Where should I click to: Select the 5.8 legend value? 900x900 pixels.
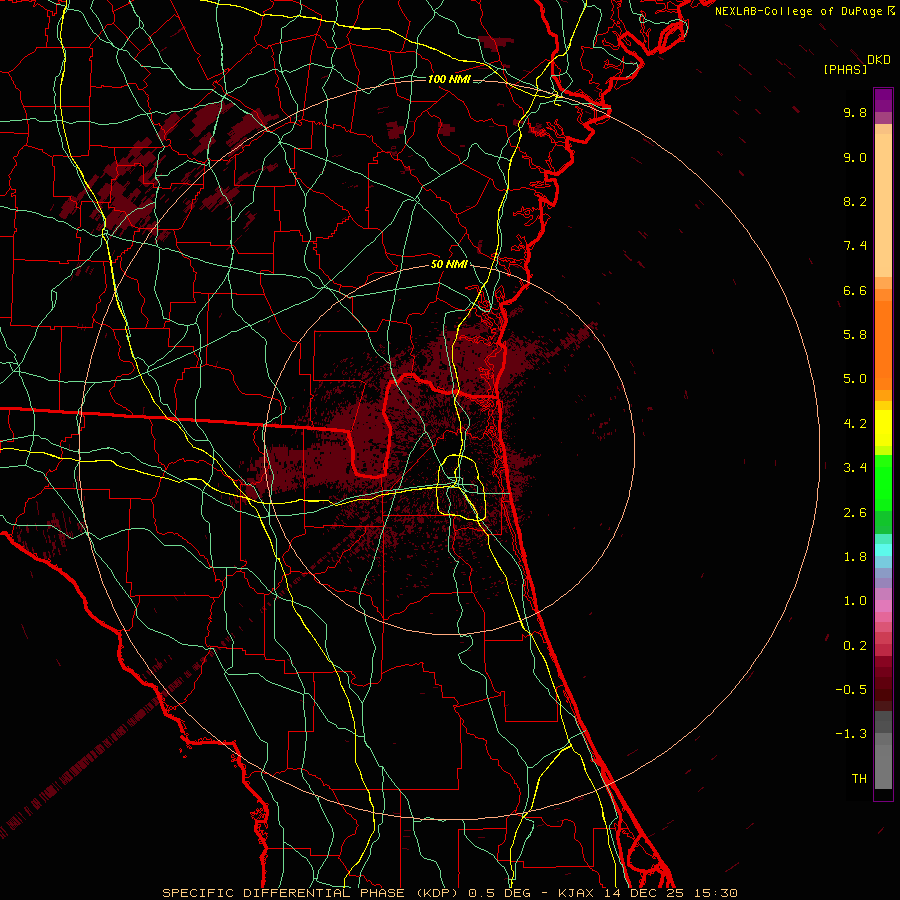coord(855,335)
